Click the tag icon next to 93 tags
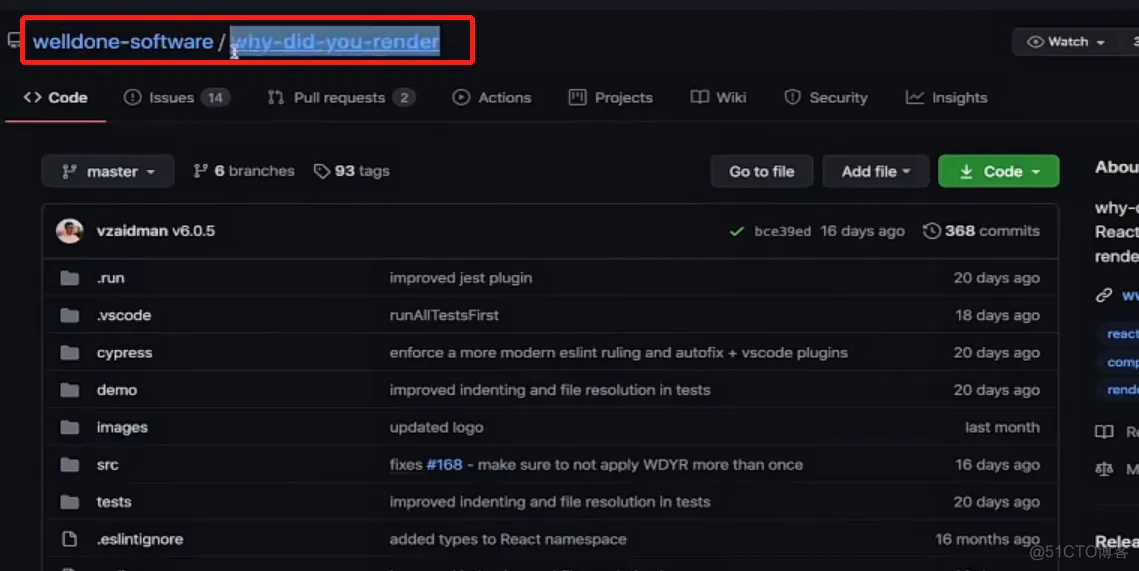This screenshot has height=571, width=1139. pos(321,171)
